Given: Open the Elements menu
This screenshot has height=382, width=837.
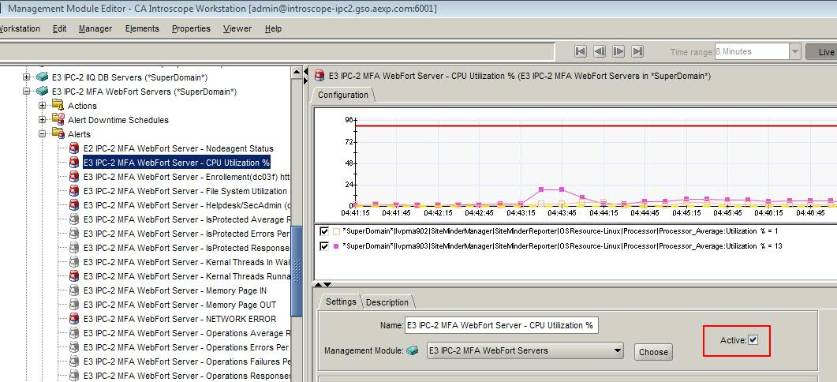Looking at the screenshot, I should 142,29.
